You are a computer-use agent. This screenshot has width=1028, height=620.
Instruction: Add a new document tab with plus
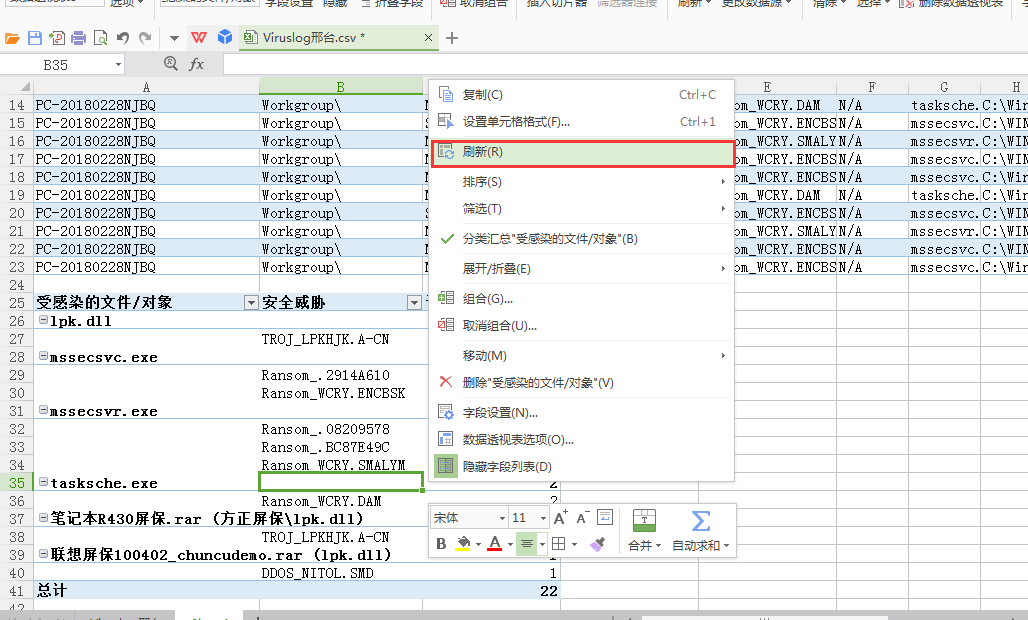coord(452,38)
